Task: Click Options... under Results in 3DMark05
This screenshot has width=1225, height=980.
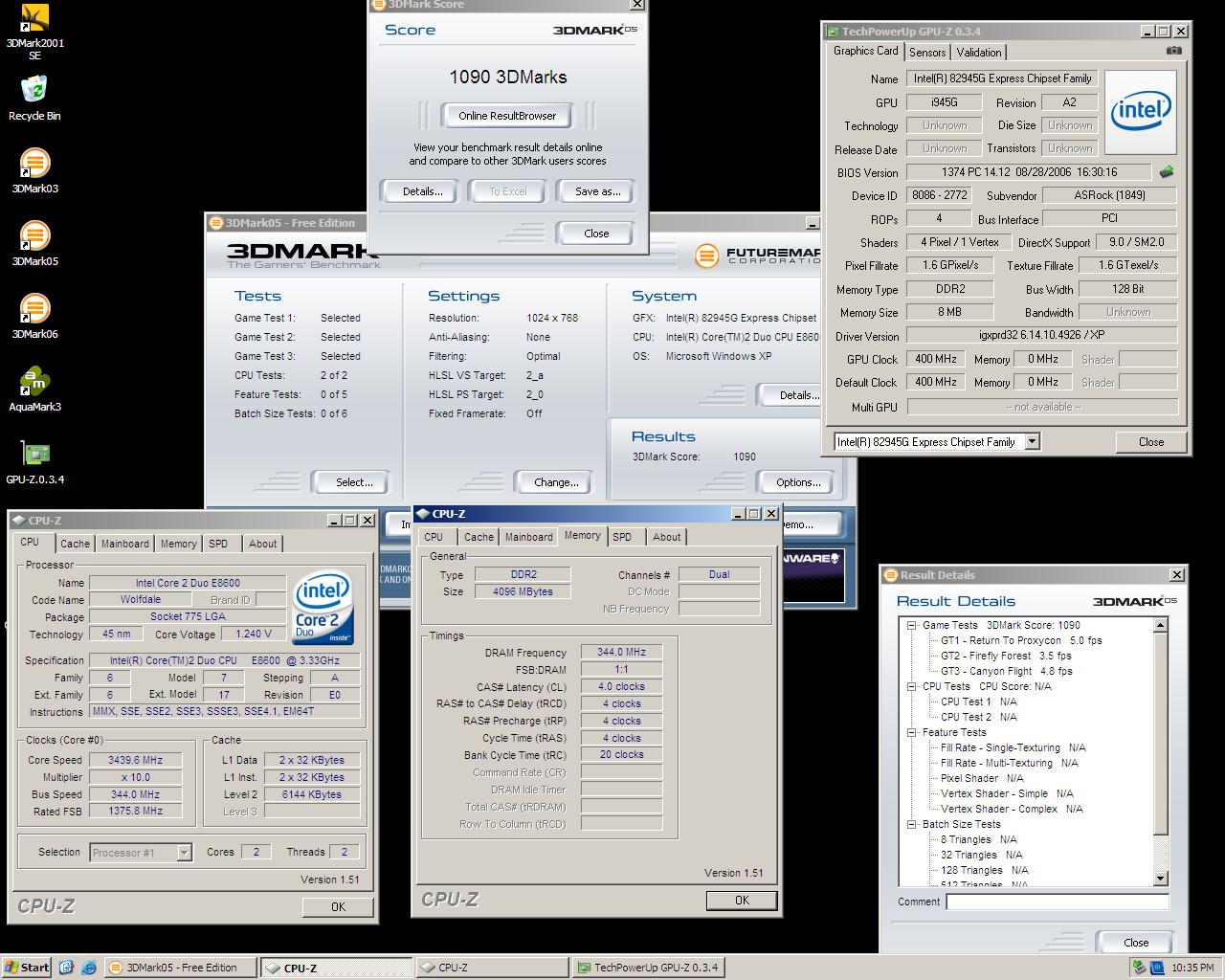Action: [798, 482]
